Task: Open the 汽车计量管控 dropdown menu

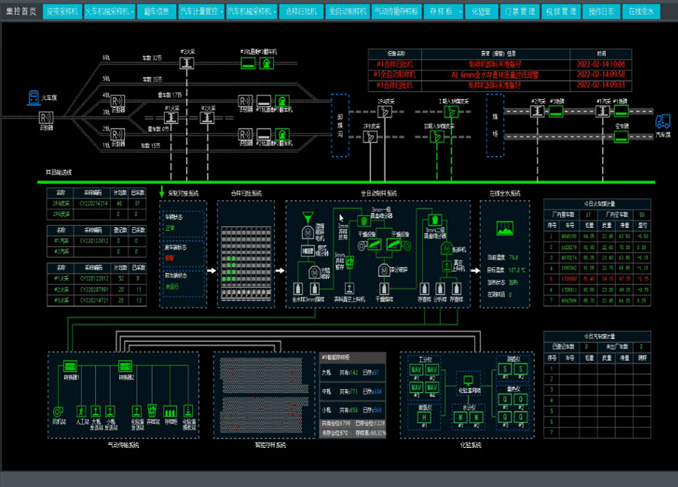Action: click(199, 12)
